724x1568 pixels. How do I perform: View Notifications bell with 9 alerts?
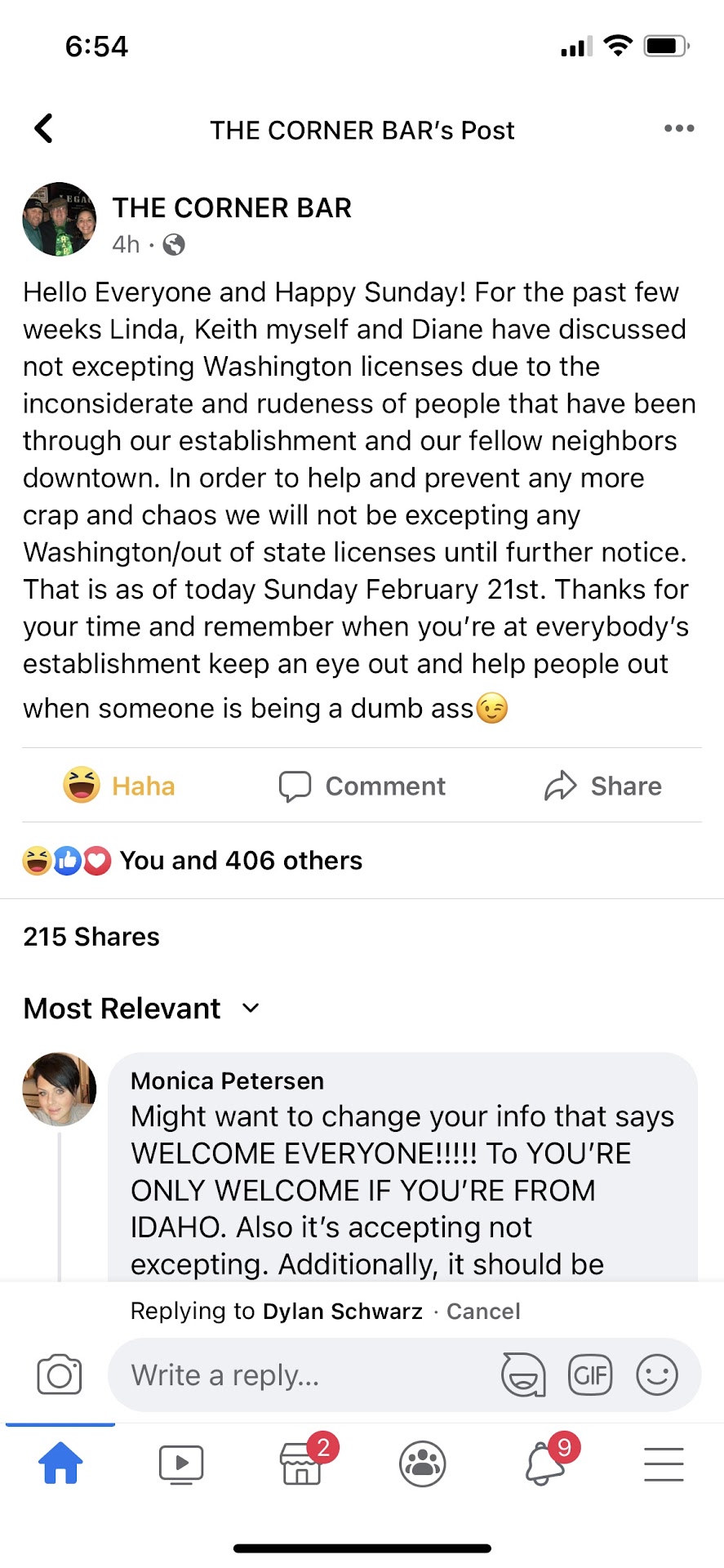click(x=543, y=1463)
